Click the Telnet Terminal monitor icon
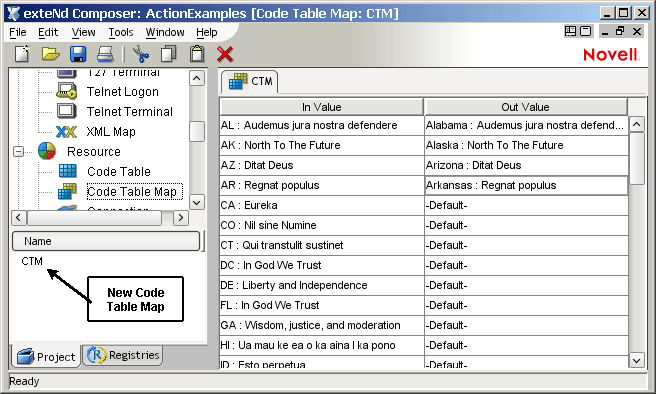656x394 pixels. pos(67,111)
